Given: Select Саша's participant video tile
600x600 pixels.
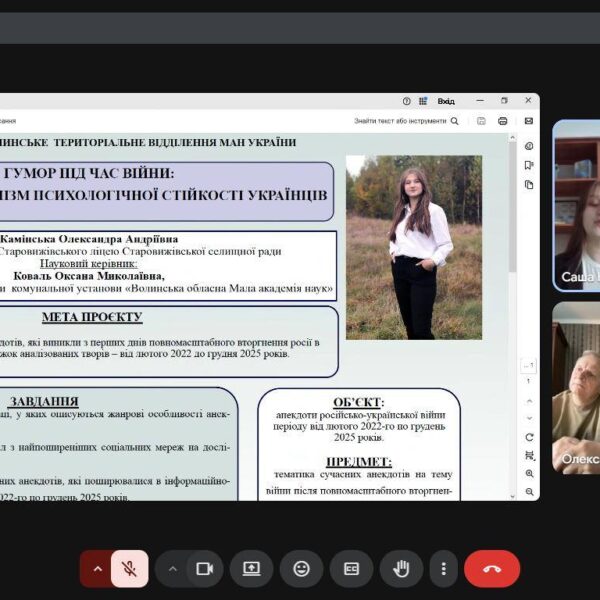Looking at the screenshot, I should [576, 205].
